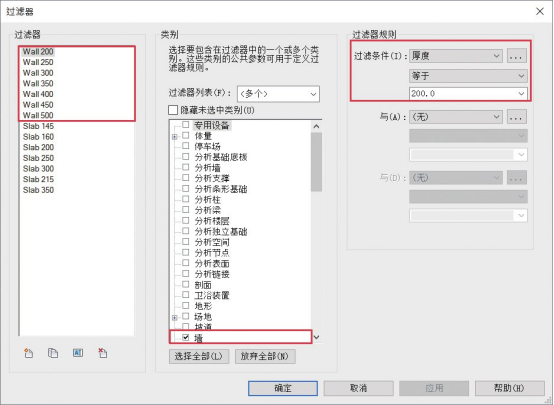The height and width of the screenshot is (405, 554).
Task: Select the Wall 350 filter
Action: (x=38, y=83)
